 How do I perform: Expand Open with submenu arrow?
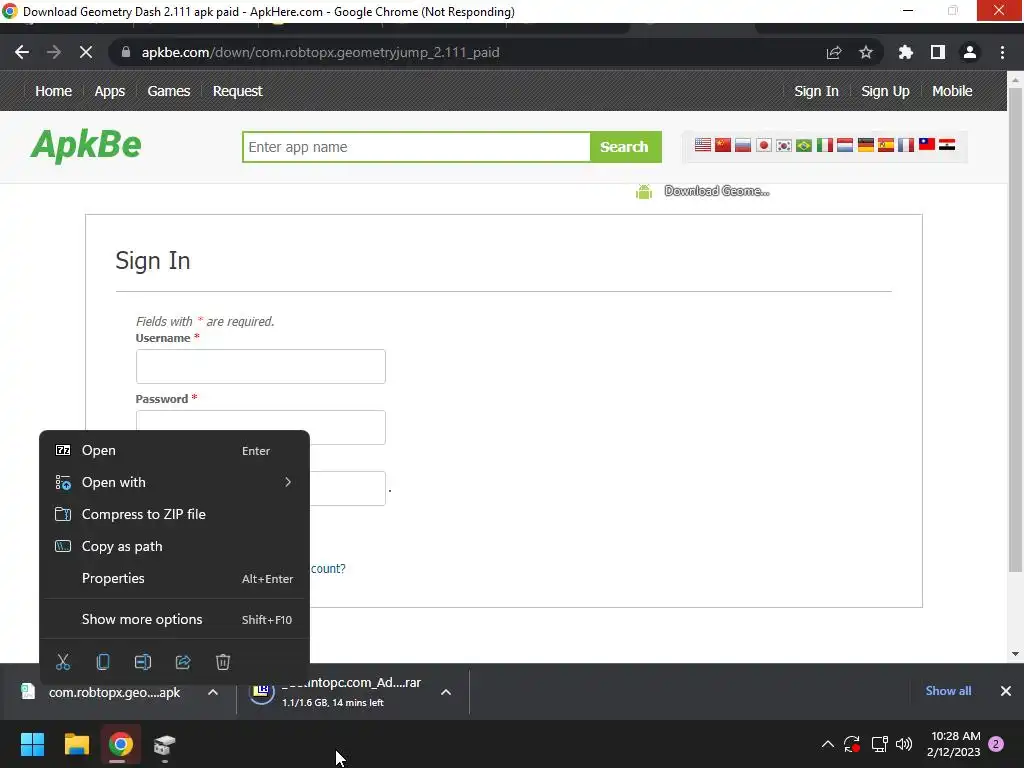tap(287, 482)
